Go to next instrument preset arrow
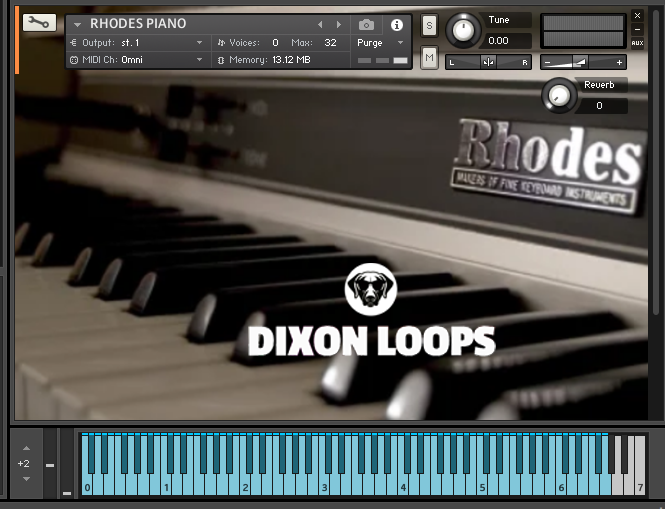 [x=339, y=25]
